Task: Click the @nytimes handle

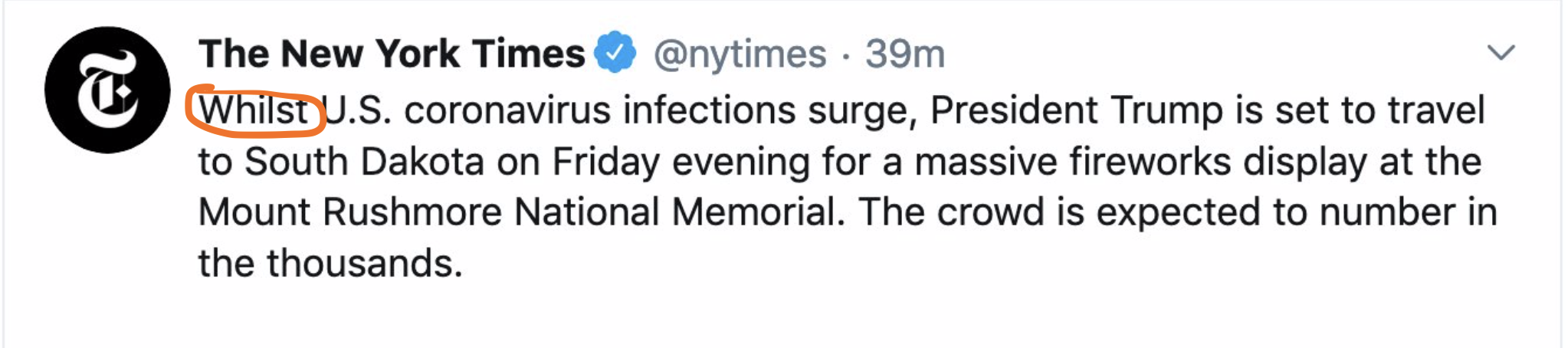Action: click(x=740, y=54)
